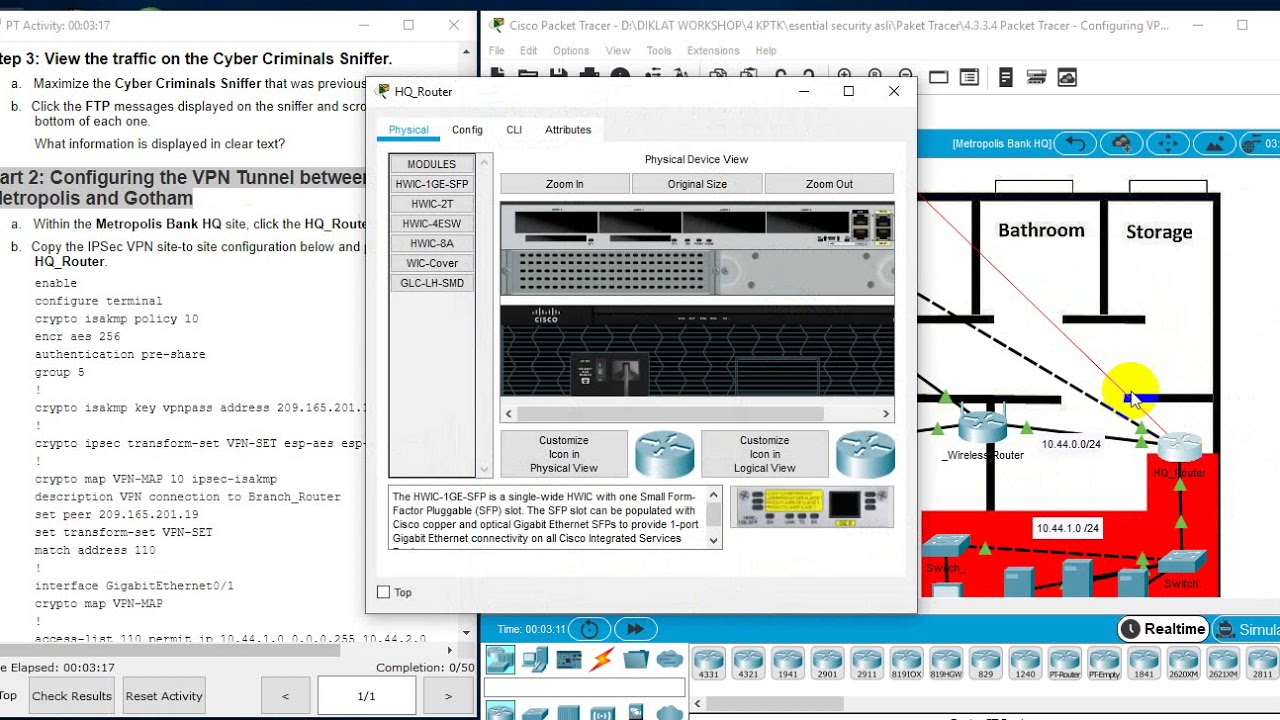
Task: Select HWIC-8A module
Action: click(x=432, y=243)
